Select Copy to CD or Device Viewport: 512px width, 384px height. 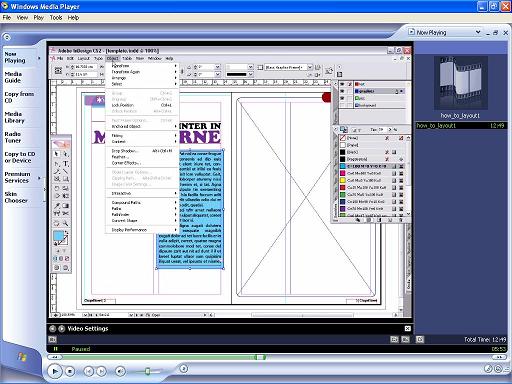point(20,157)
